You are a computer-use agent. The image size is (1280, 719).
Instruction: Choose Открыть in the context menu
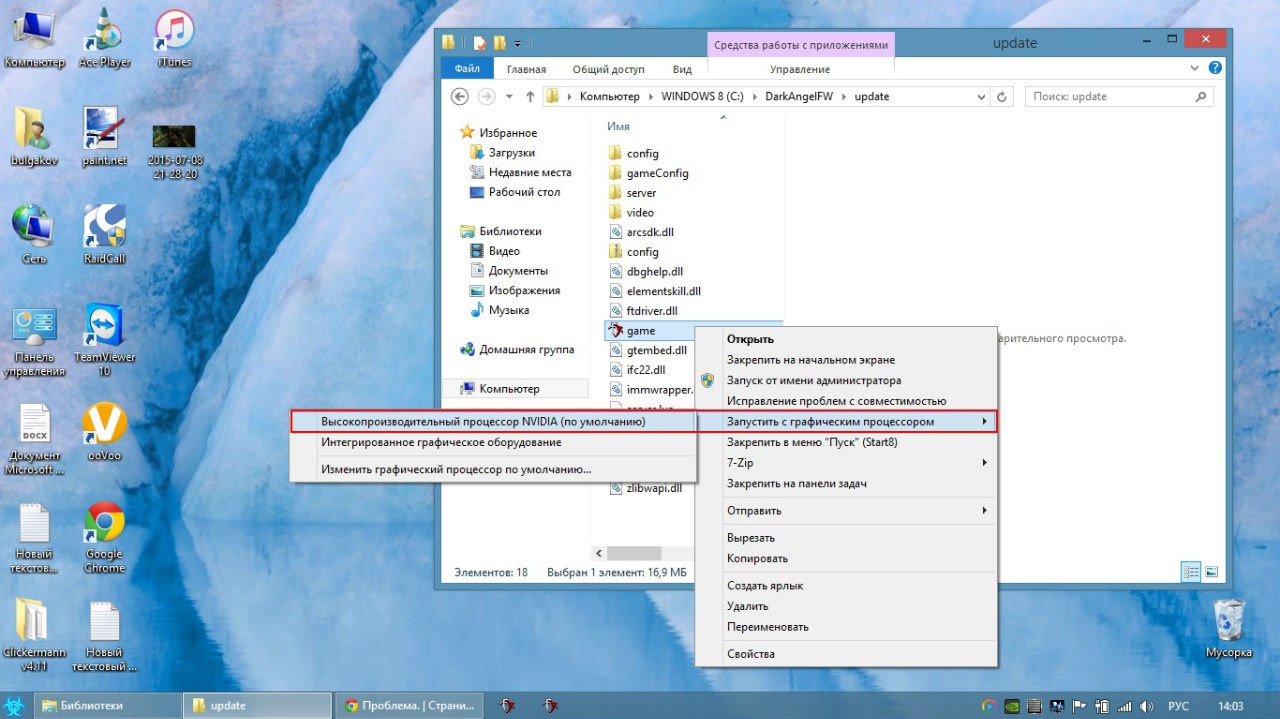tap(846, 339)
